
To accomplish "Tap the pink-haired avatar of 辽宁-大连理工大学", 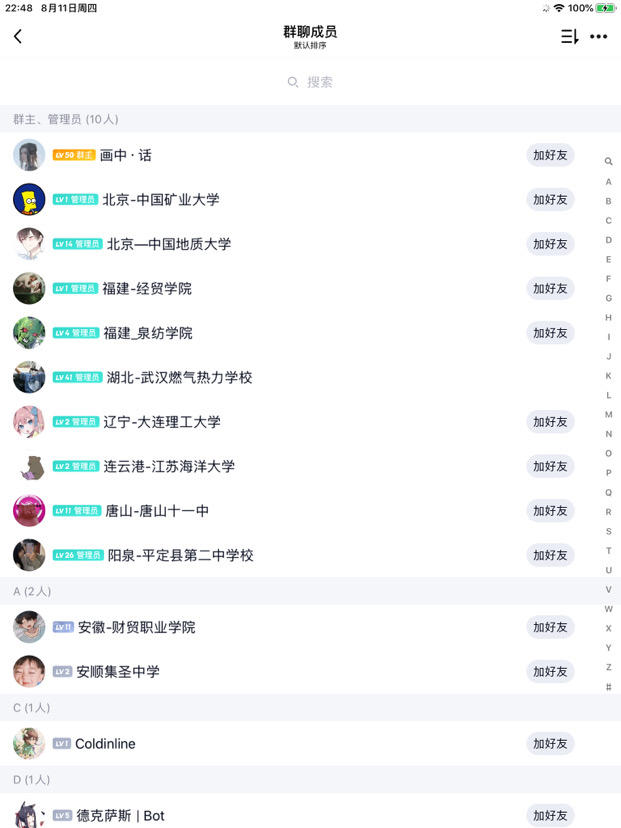I will click(x=29, y=421).
